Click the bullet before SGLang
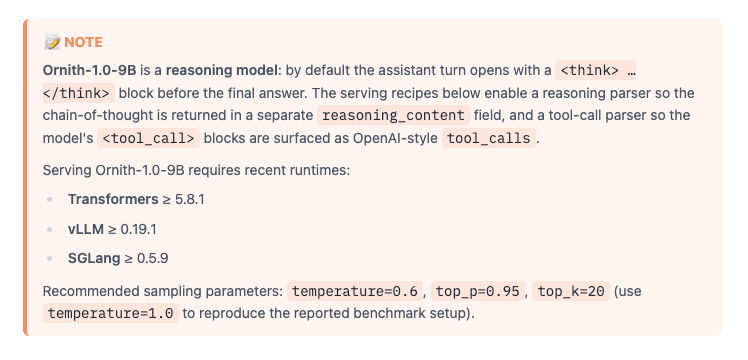 coord(50,259)
